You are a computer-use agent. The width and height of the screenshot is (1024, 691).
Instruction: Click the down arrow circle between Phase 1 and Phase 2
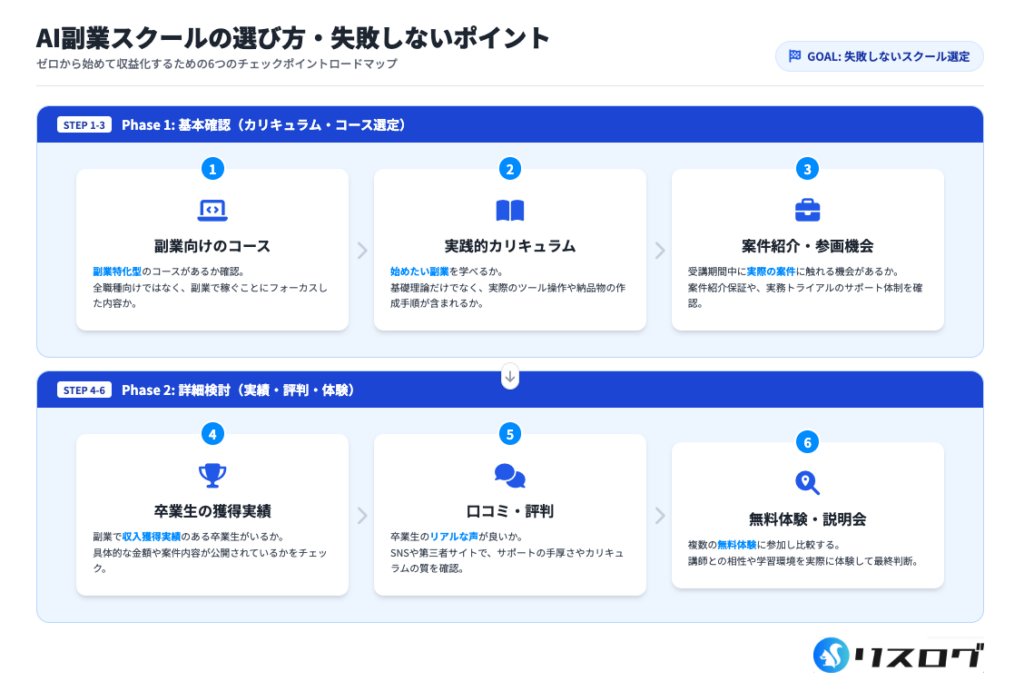pyautogui.click(x=510, y=377)
